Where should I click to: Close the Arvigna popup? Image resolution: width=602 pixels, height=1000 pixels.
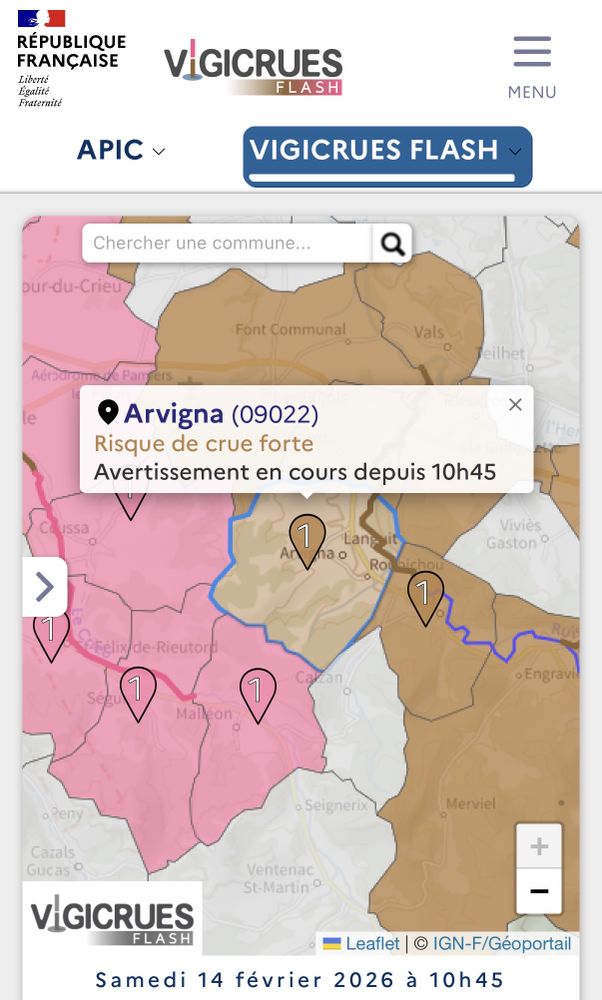pyautogui.click(x=515, y=404)
